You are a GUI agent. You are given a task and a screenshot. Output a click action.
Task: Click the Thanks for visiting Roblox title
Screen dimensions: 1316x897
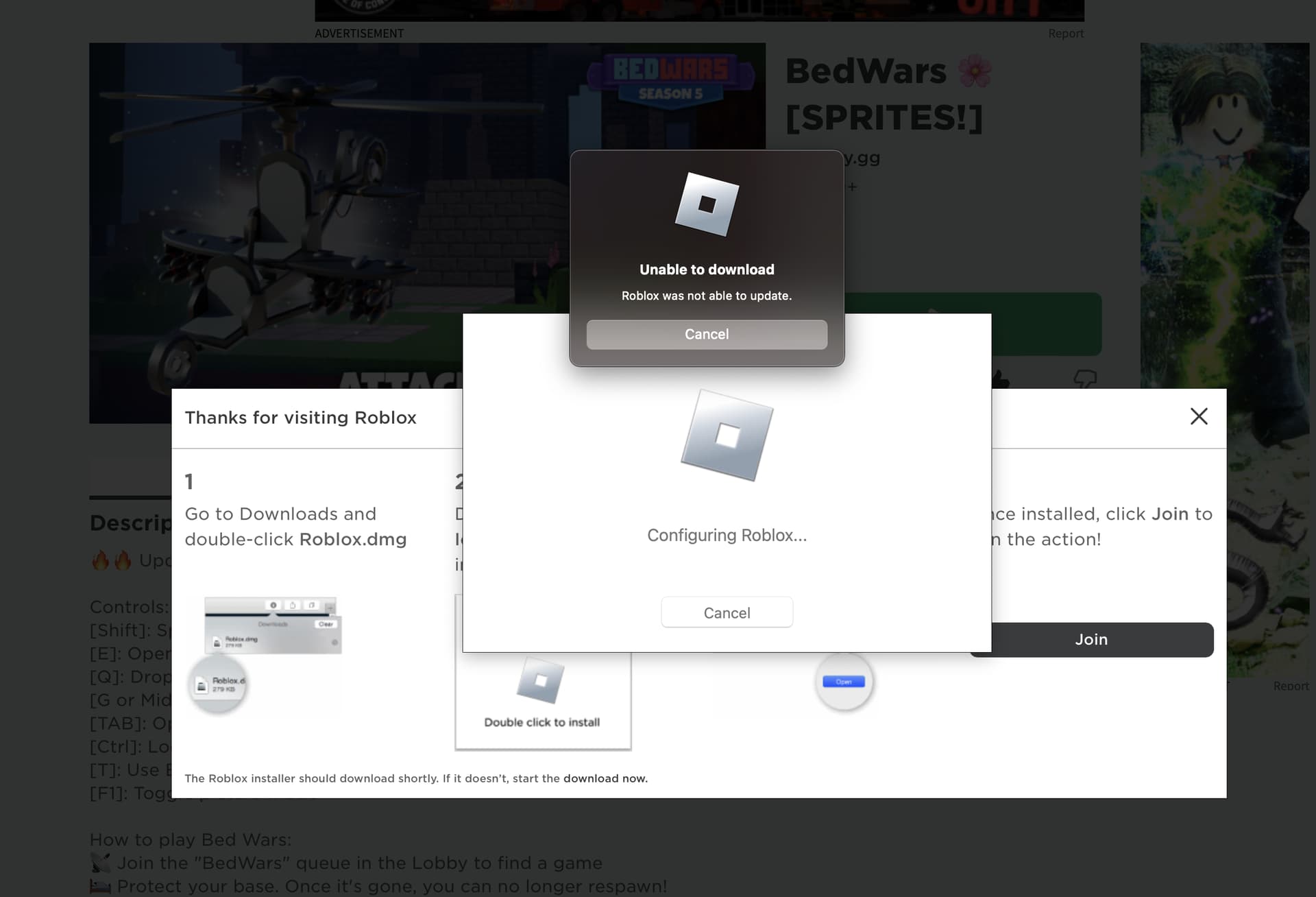coord(300,418)
